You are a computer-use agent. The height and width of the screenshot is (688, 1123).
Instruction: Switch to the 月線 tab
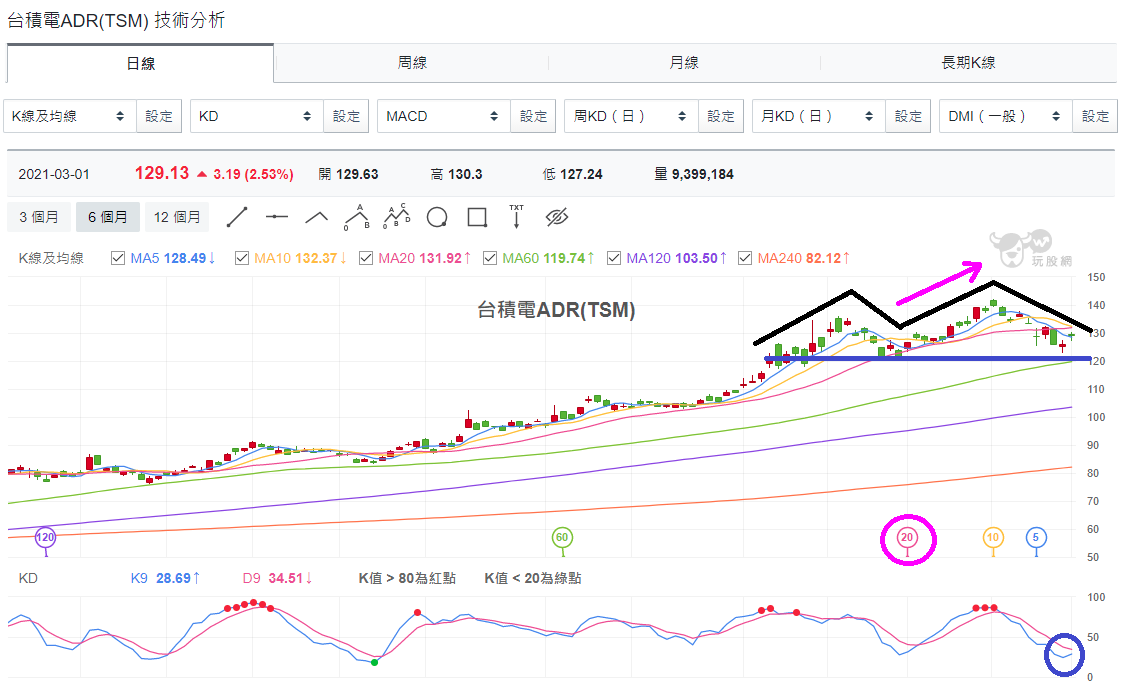point(684,63)
